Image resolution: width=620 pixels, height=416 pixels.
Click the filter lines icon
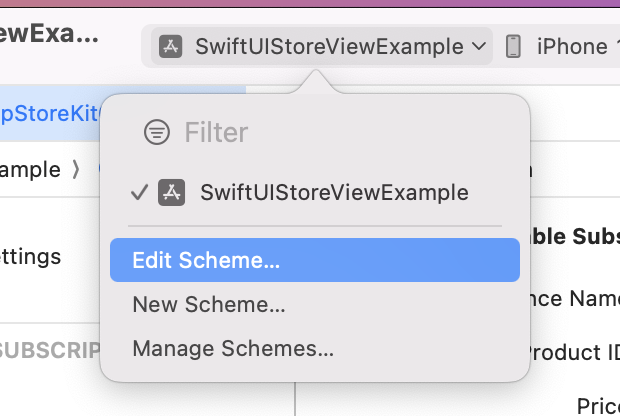click(157, 132)
